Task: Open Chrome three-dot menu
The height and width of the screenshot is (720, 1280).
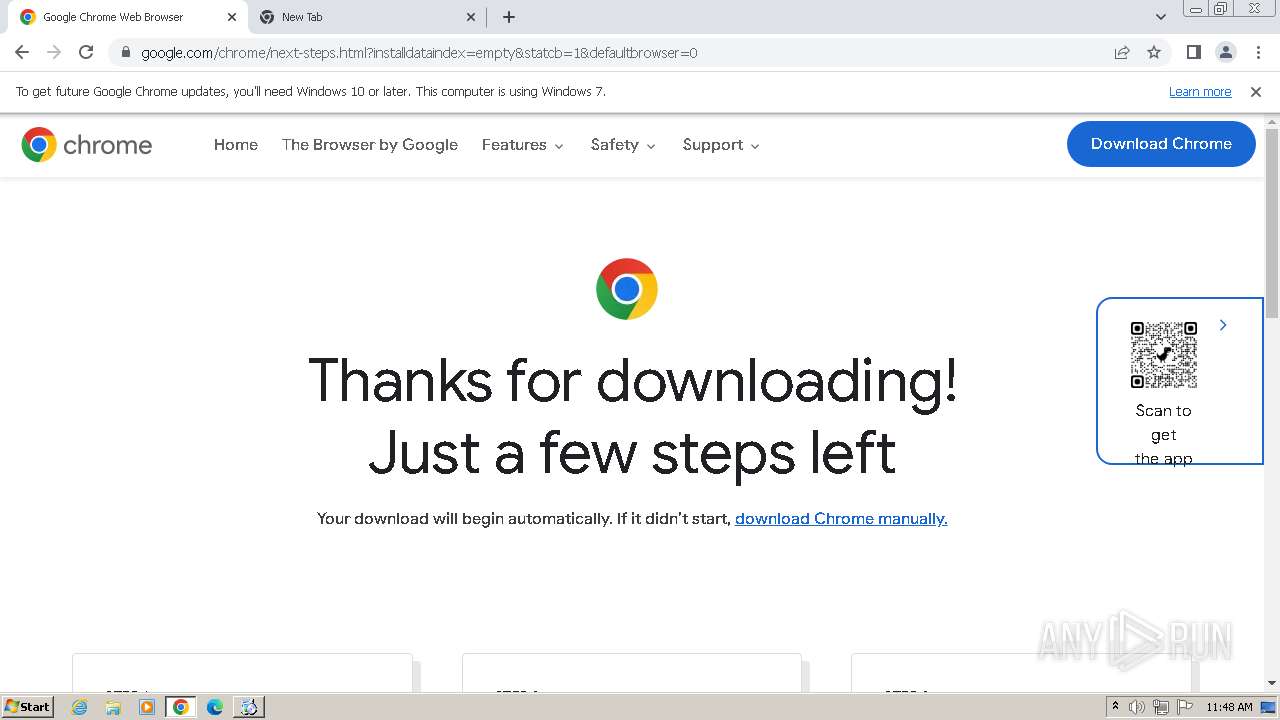Action: (1258, 52)
